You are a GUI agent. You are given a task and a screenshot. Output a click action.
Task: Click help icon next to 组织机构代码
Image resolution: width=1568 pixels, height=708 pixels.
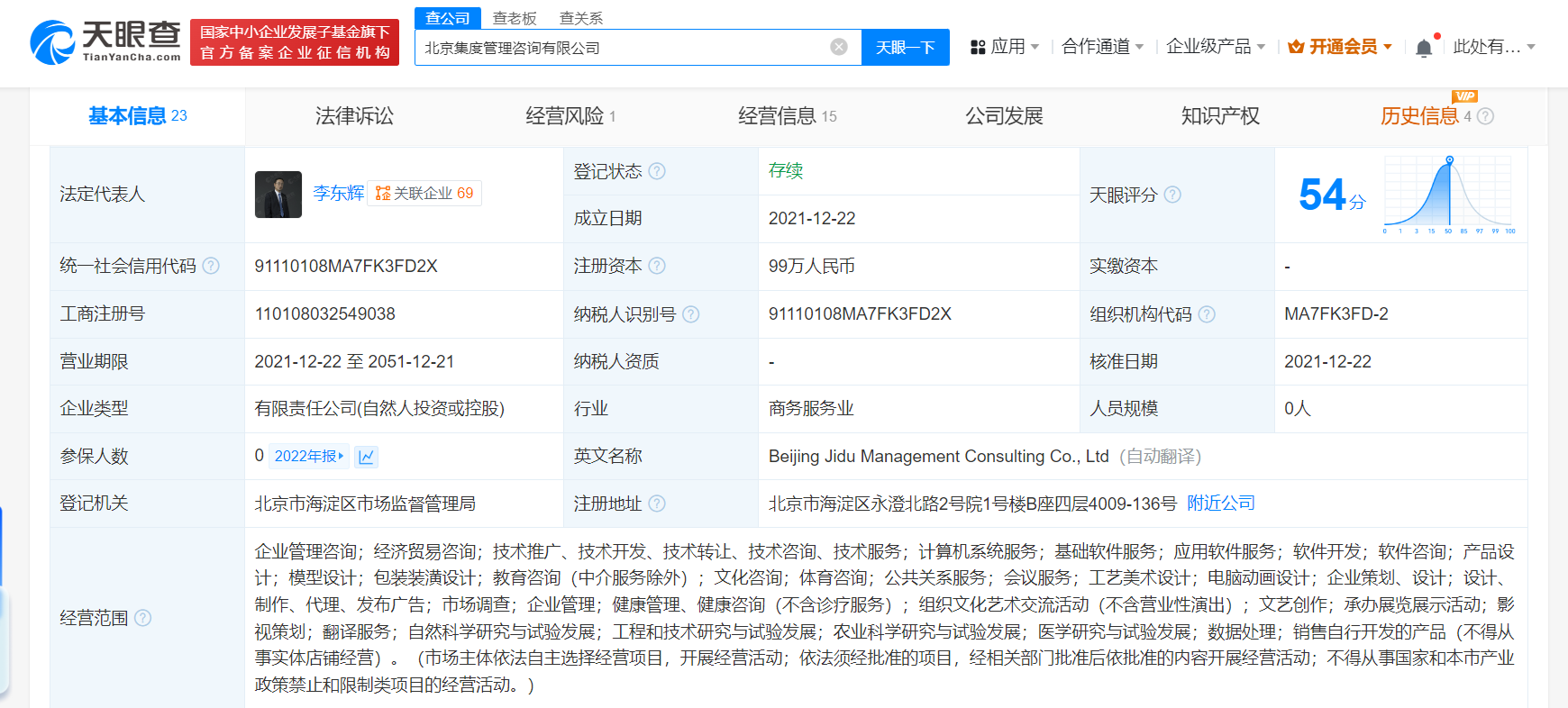[x=1207, y=314]
